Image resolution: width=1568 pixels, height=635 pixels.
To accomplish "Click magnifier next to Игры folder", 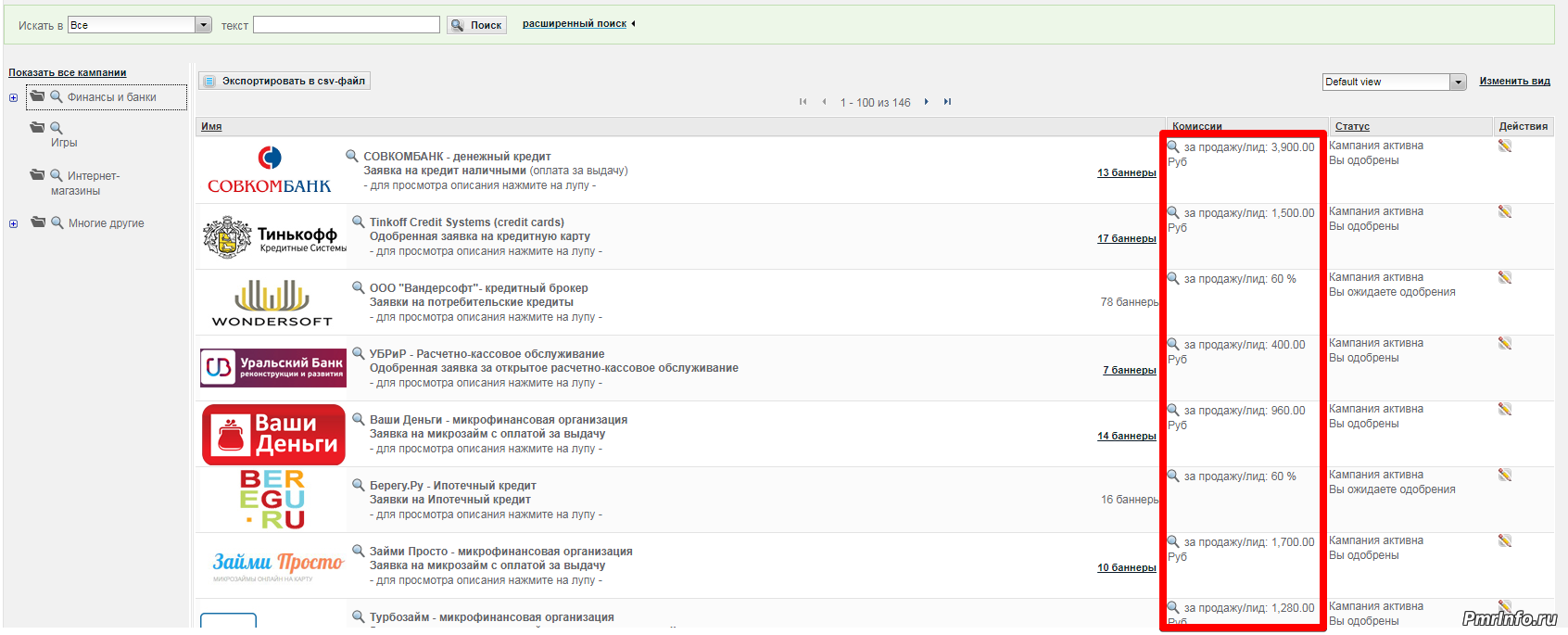I will coord(57,128).
